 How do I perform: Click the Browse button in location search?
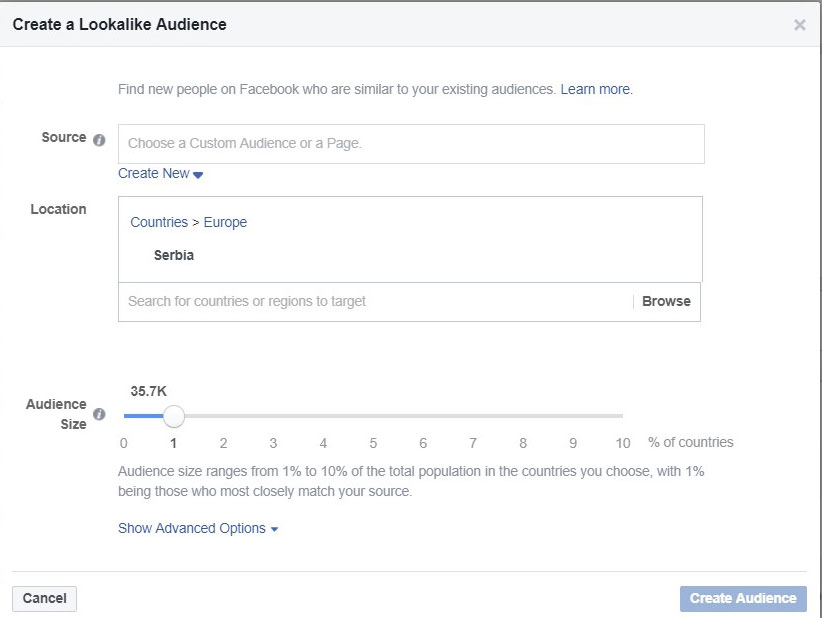(x=666, y=301)
